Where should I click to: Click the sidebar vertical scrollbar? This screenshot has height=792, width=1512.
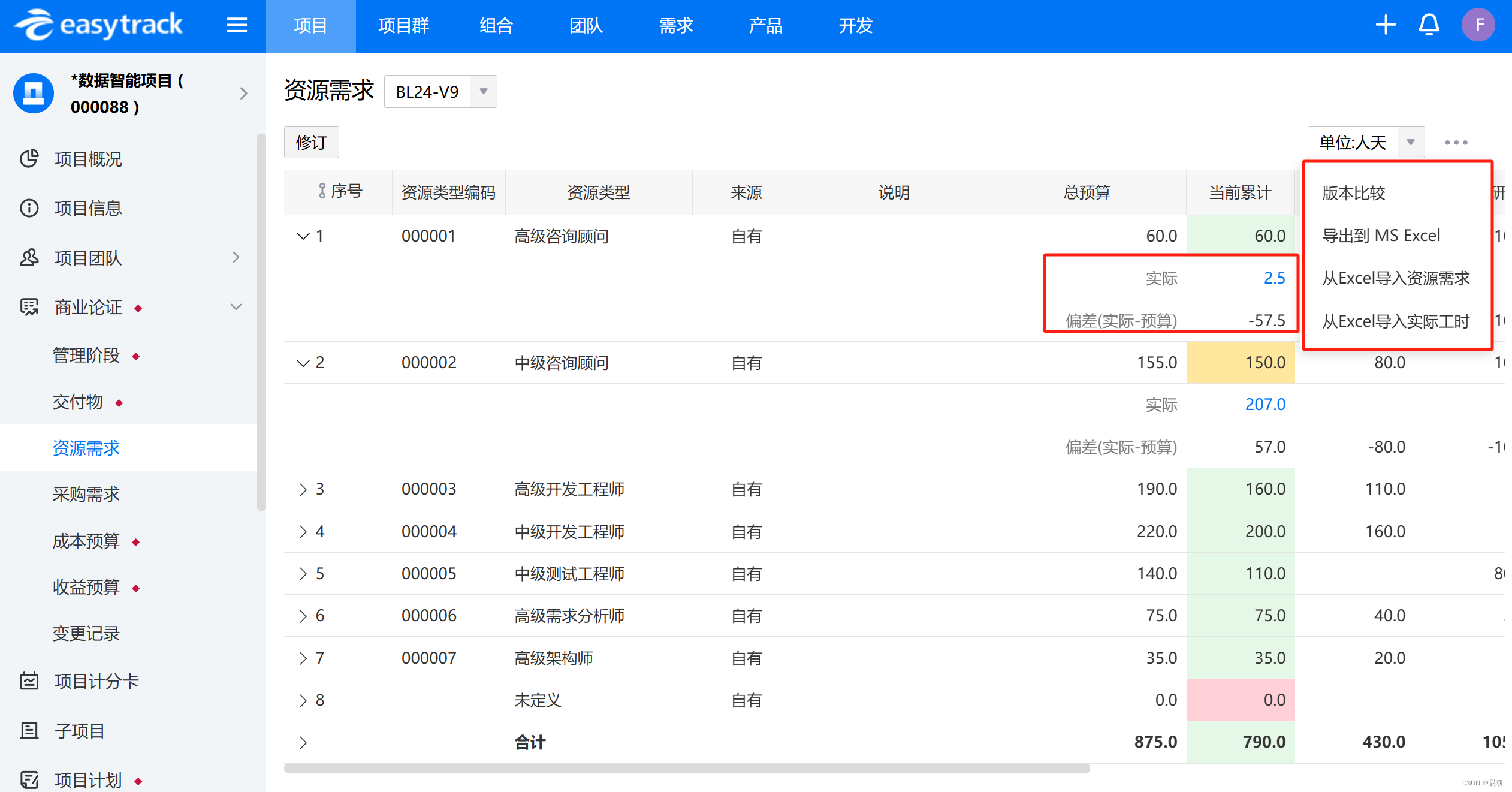(261, 322)
